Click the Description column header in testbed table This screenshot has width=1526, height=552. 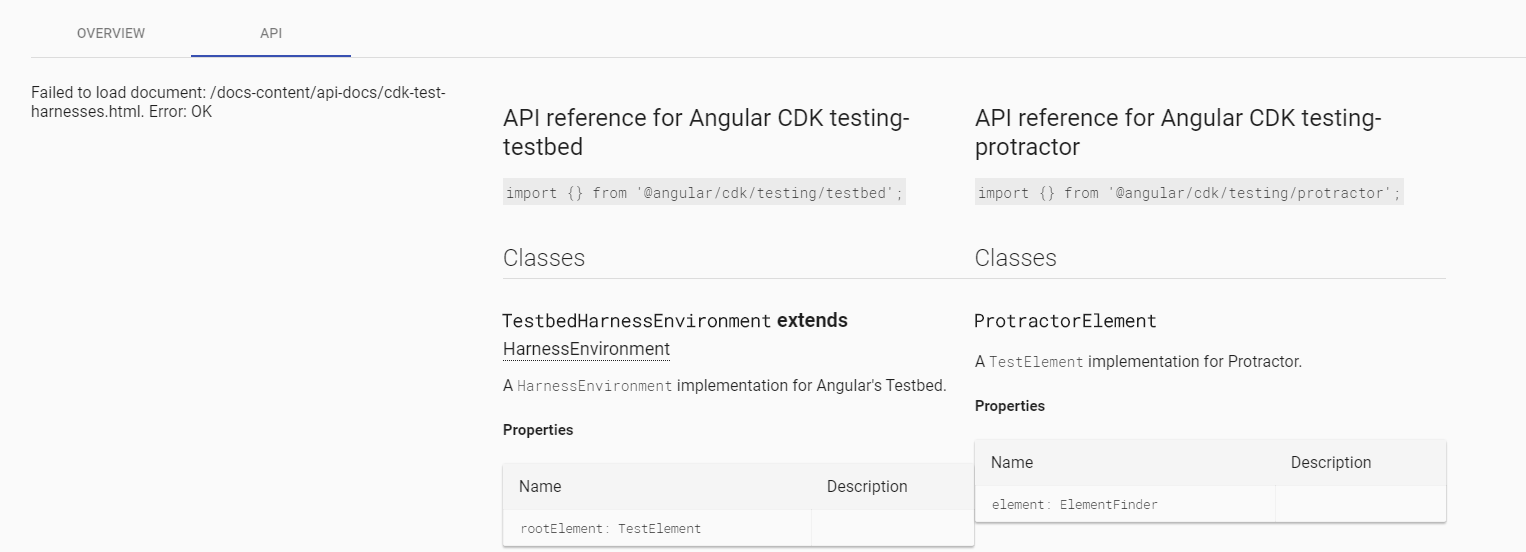click(867, 487)
